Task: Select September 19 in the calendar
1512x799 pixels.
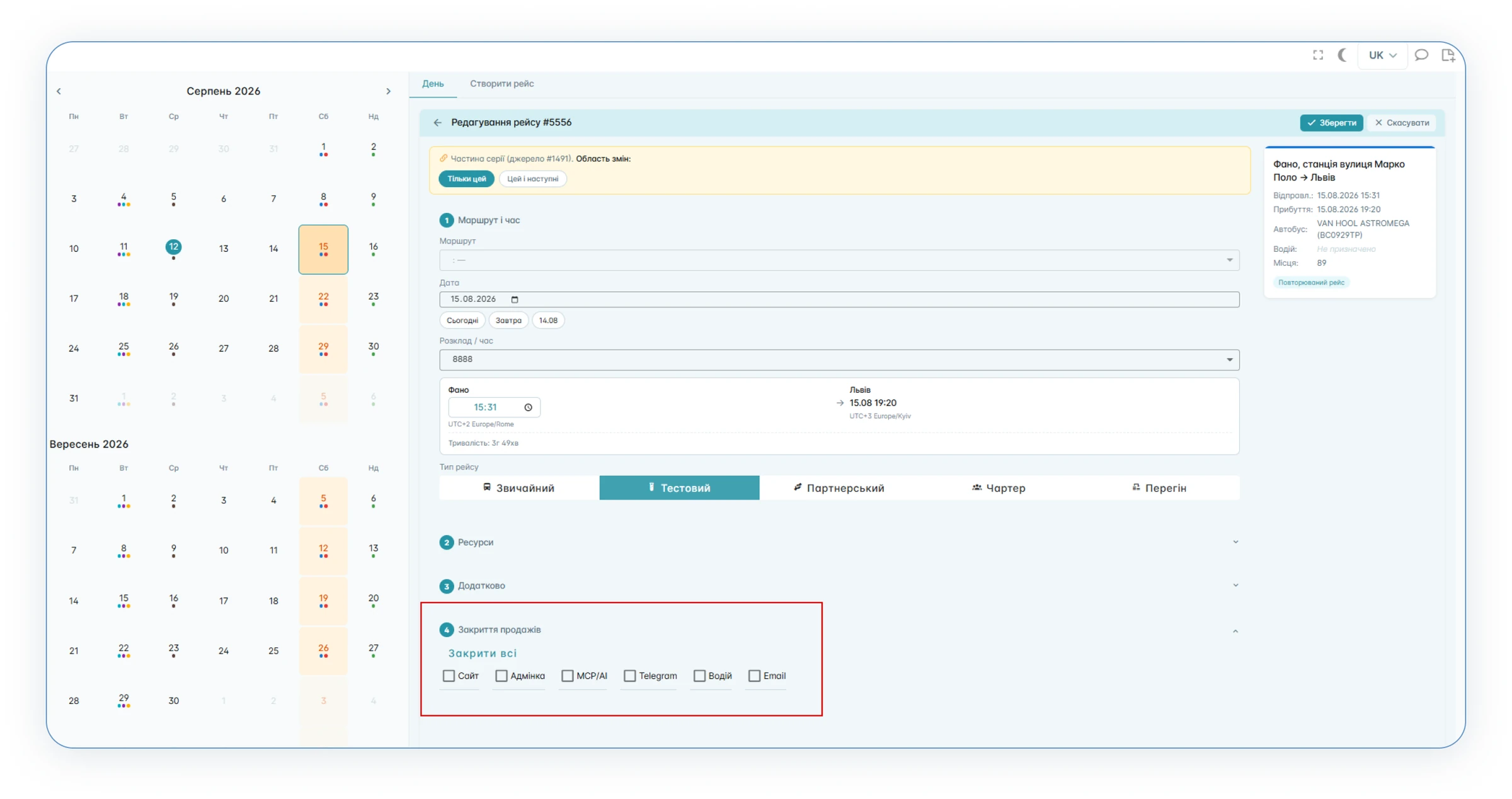Action: 323,601
